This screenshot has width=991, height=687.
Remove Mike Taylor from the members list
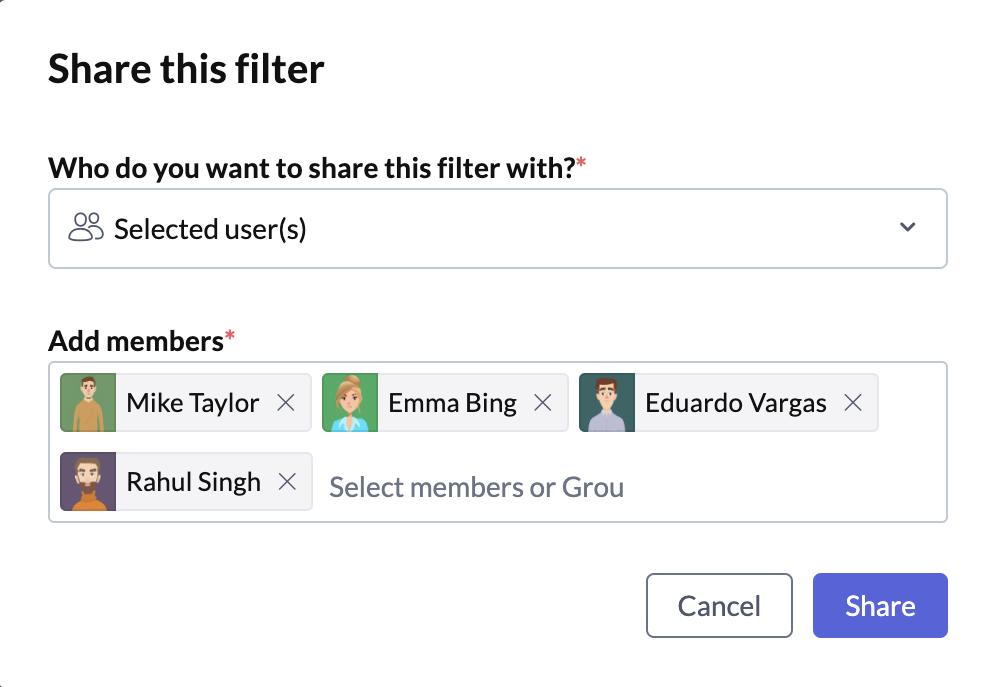tap(286, 403)
